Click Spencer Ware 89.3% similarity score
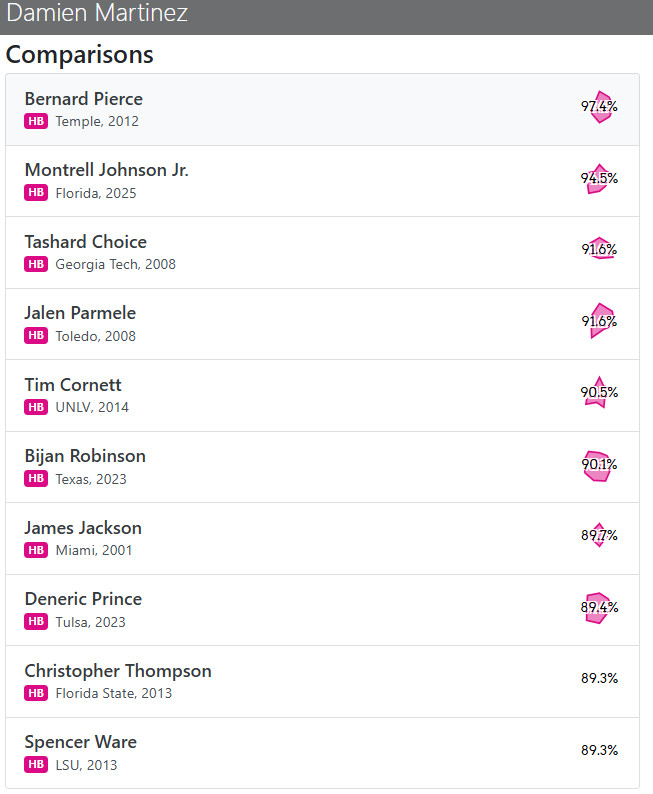 point(599,750)
